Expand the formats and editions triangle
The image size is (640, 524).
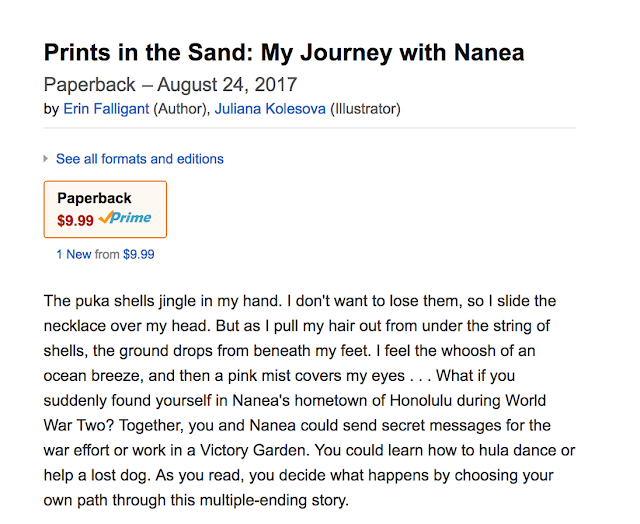[46, 159]
